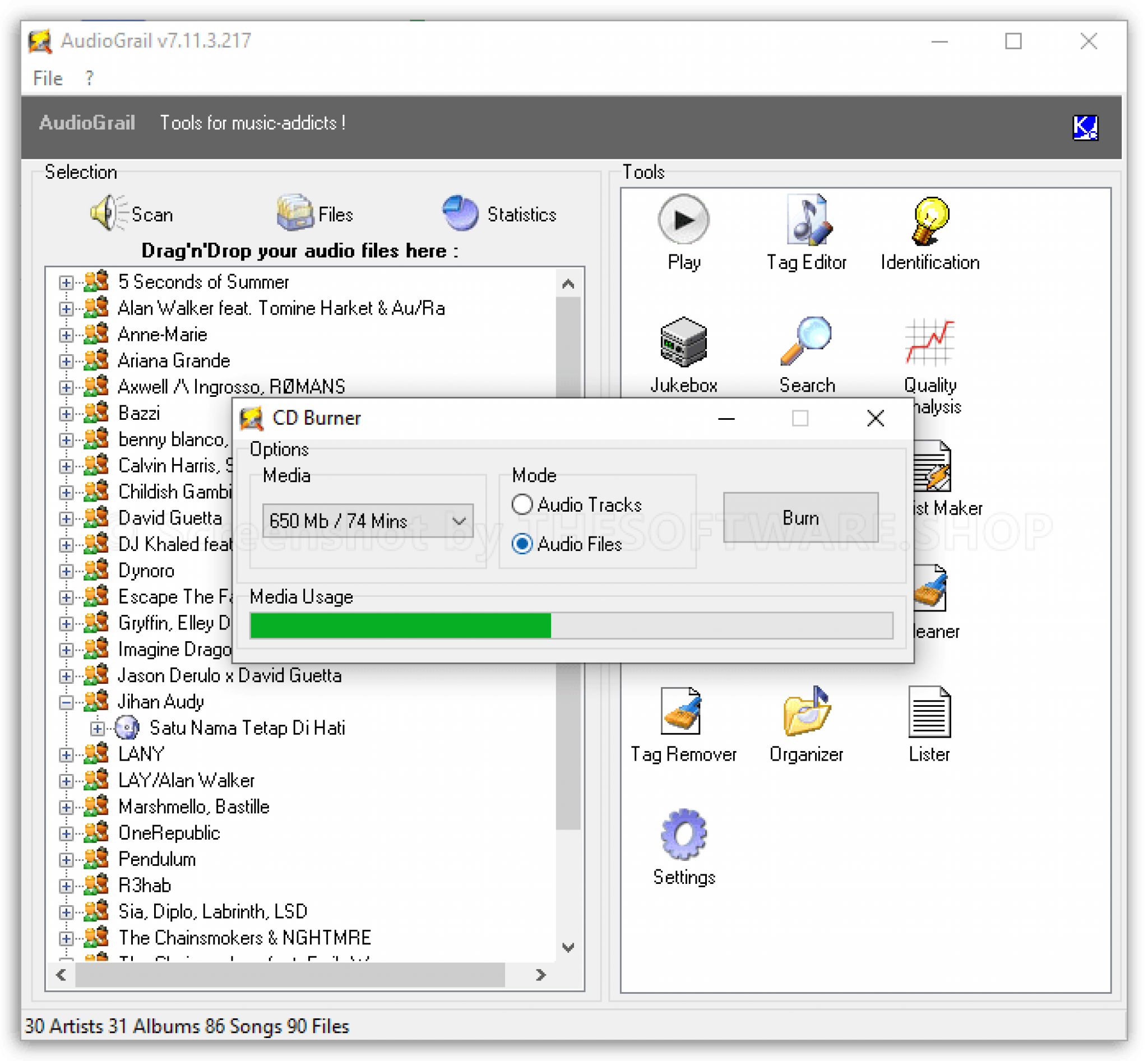Viewport: 1148px width, 1061px height.
Task: Click the artist icon beside LANY
Action: (x=96, y=754)
